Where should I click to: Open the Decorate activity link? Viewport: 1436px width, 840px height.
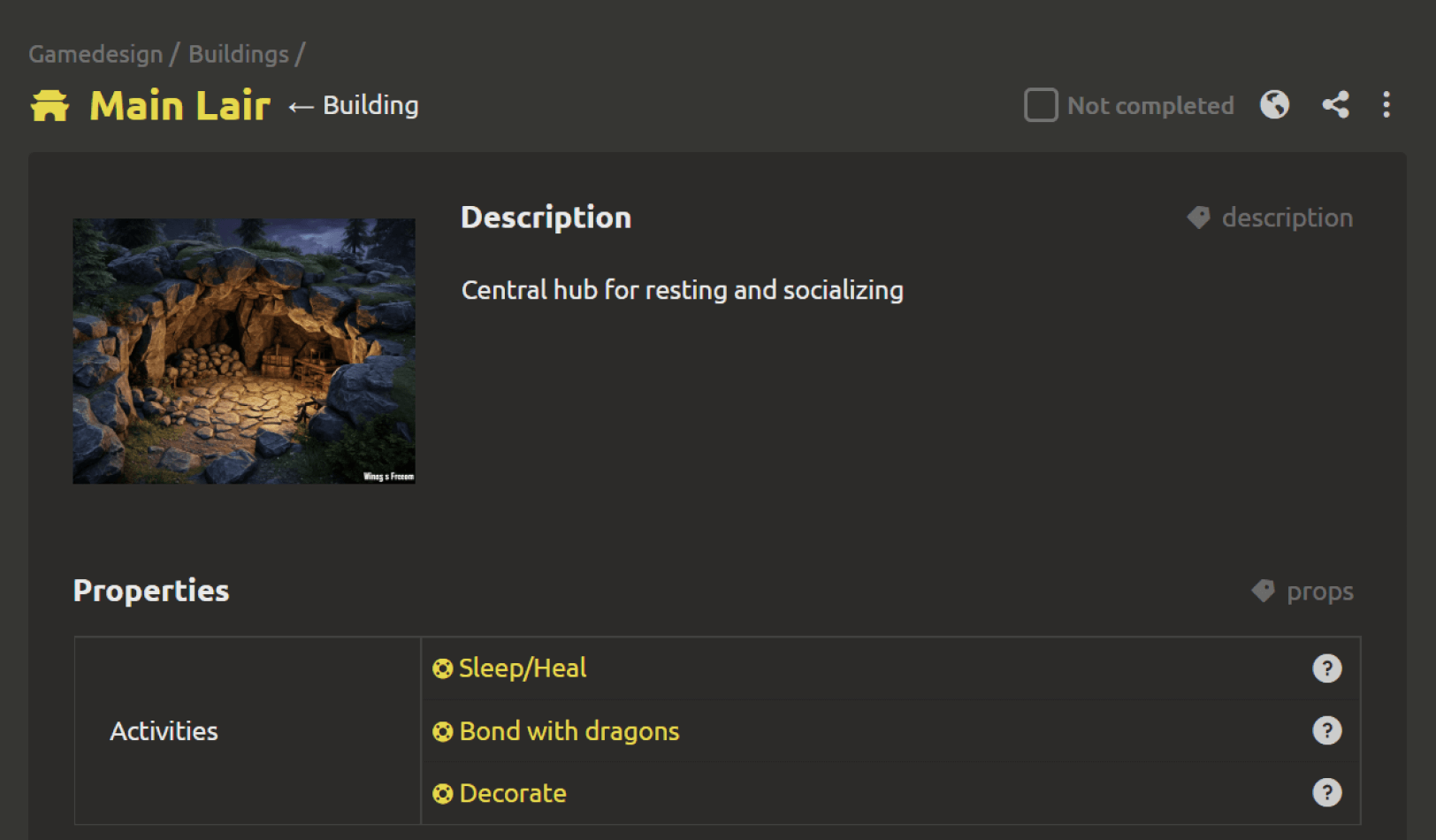[x=513, y=793]
